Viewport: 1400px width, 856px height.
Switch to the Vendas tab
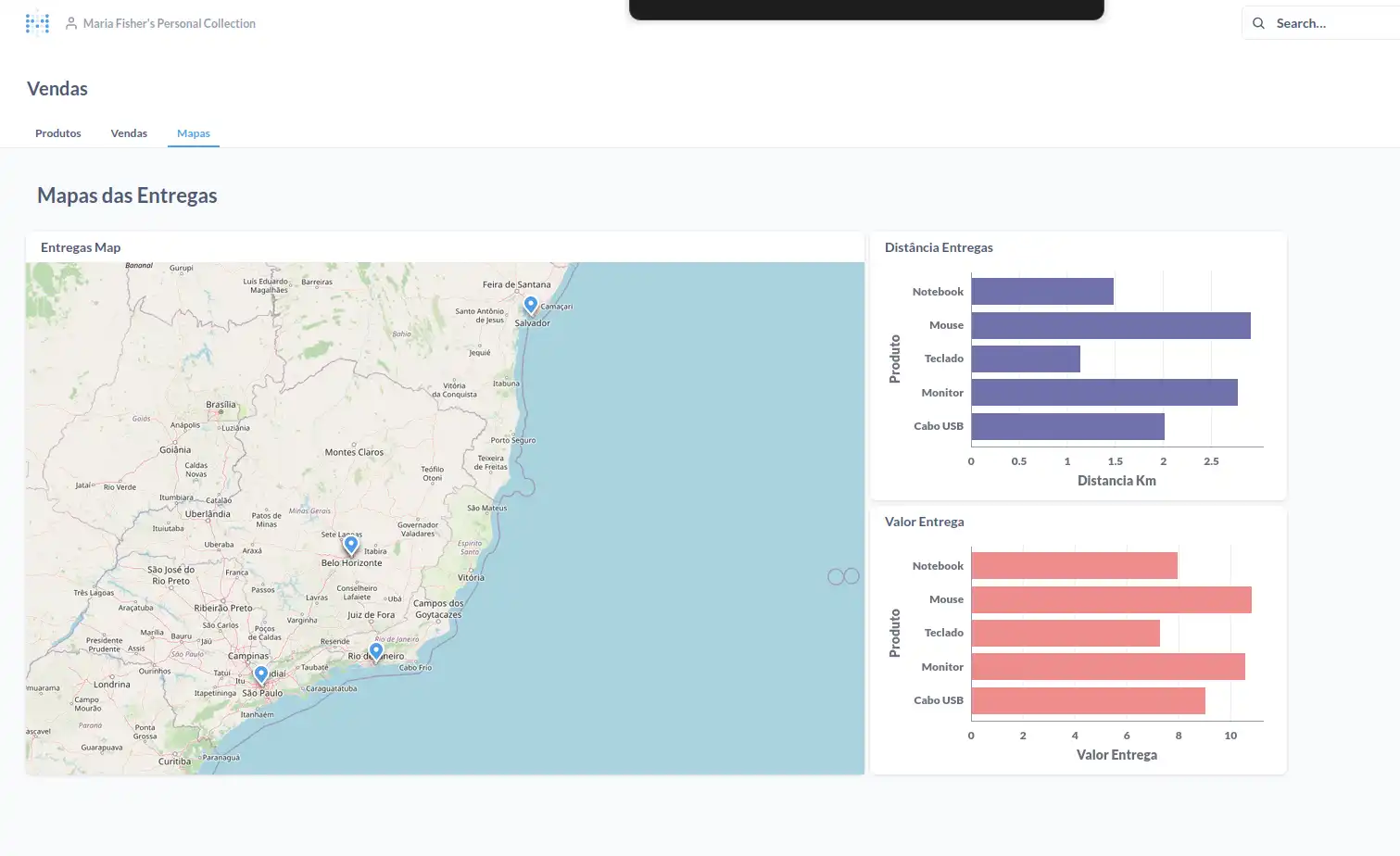(129, 133)
